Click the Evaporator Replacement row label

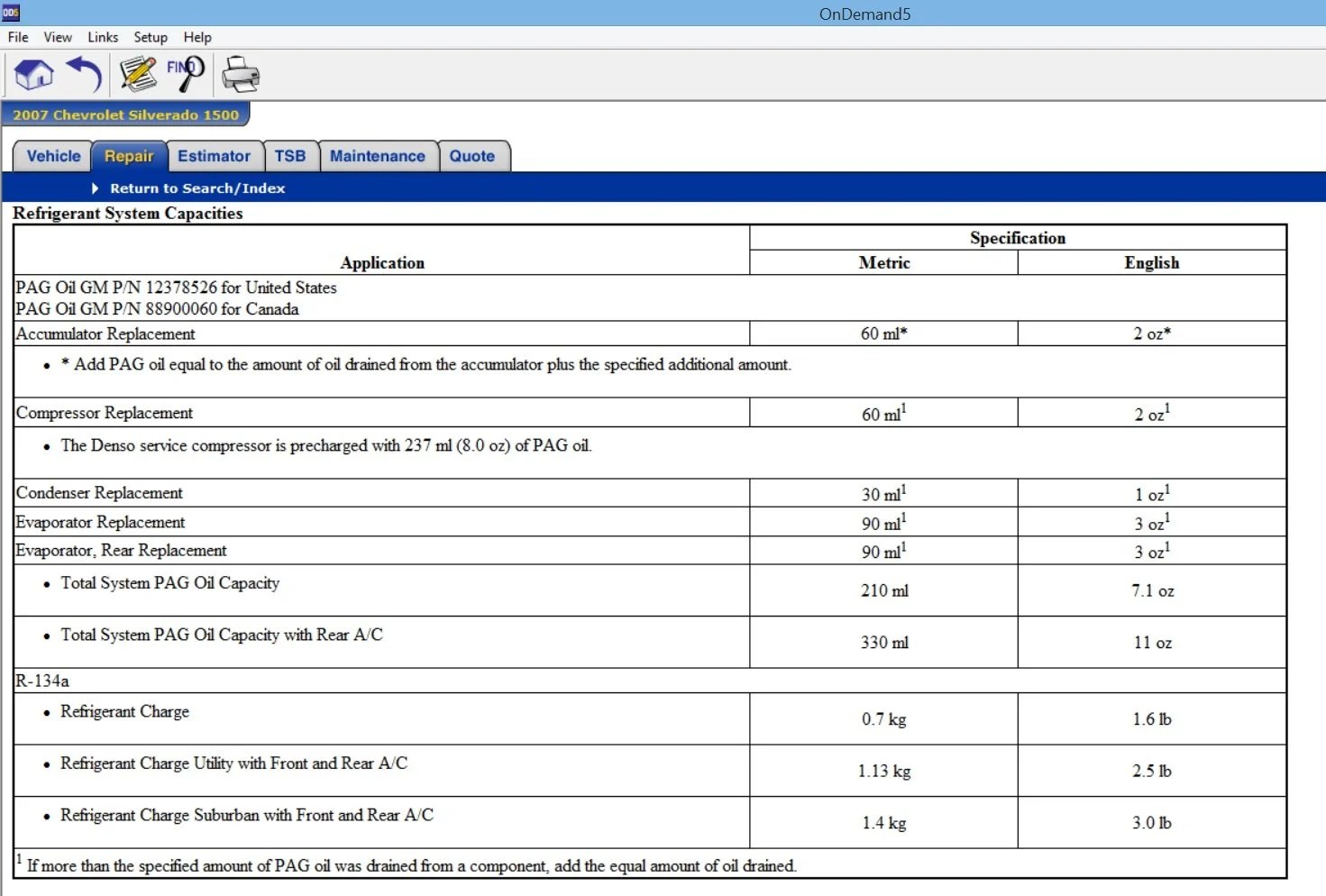click(x=100, y=522)
